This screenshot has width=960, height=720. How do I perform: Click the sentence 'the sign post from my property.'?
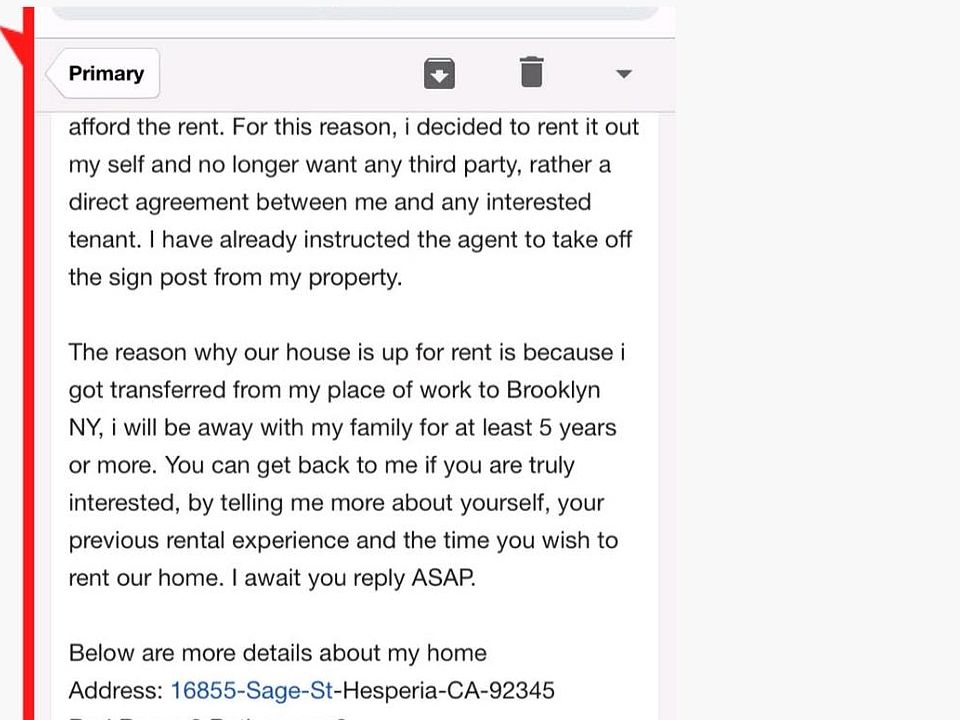click(235, 277)
